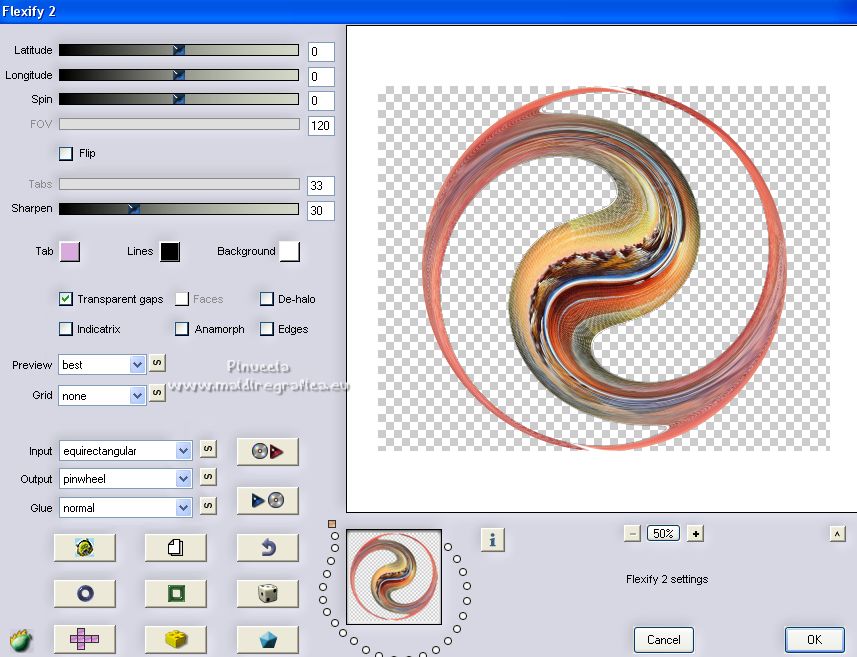Click the FOV value field showing 120
Image resolution: width=857 pixels, height=657 pixels.
click(x=321, y=126)
